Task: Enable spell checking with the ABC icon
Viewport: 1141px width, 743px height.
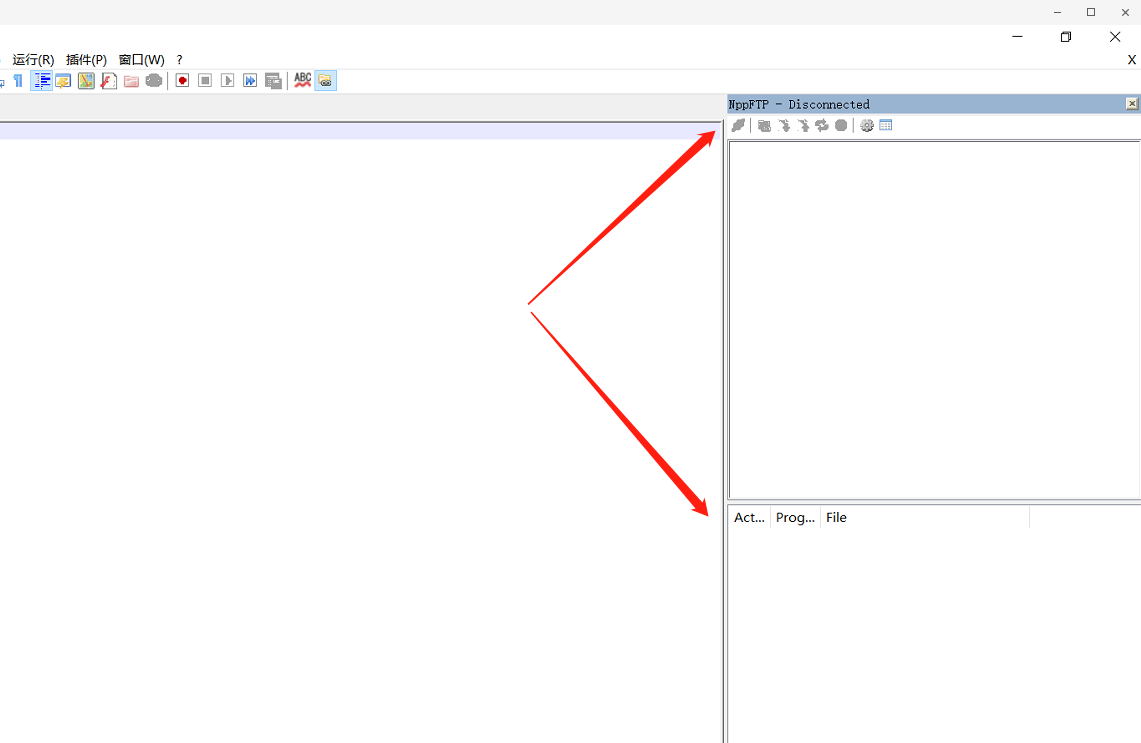Action: pyautogui.click(x=302, y=80)
